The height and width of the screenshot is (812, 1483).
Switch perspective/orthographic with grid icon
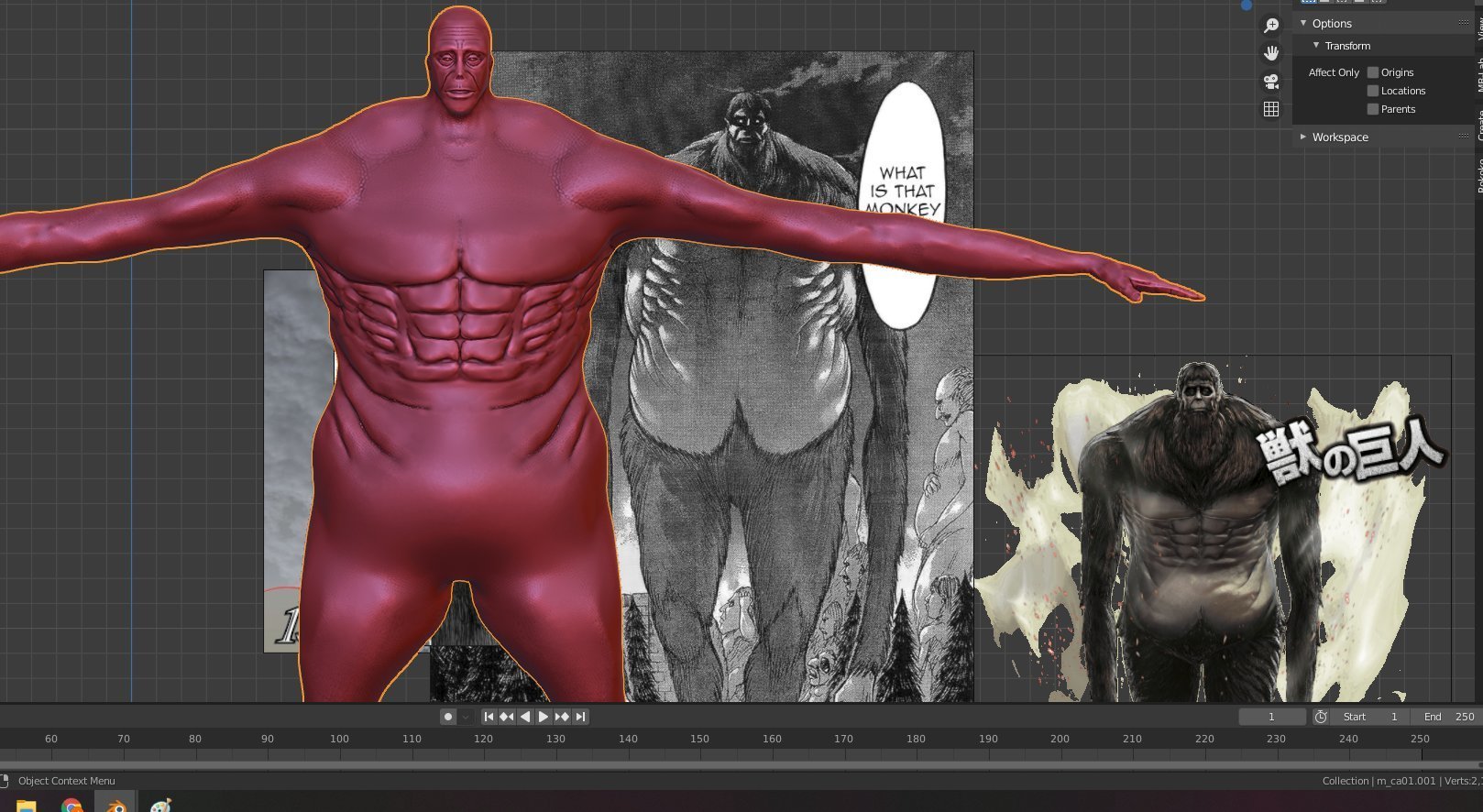pos(1271,109)
